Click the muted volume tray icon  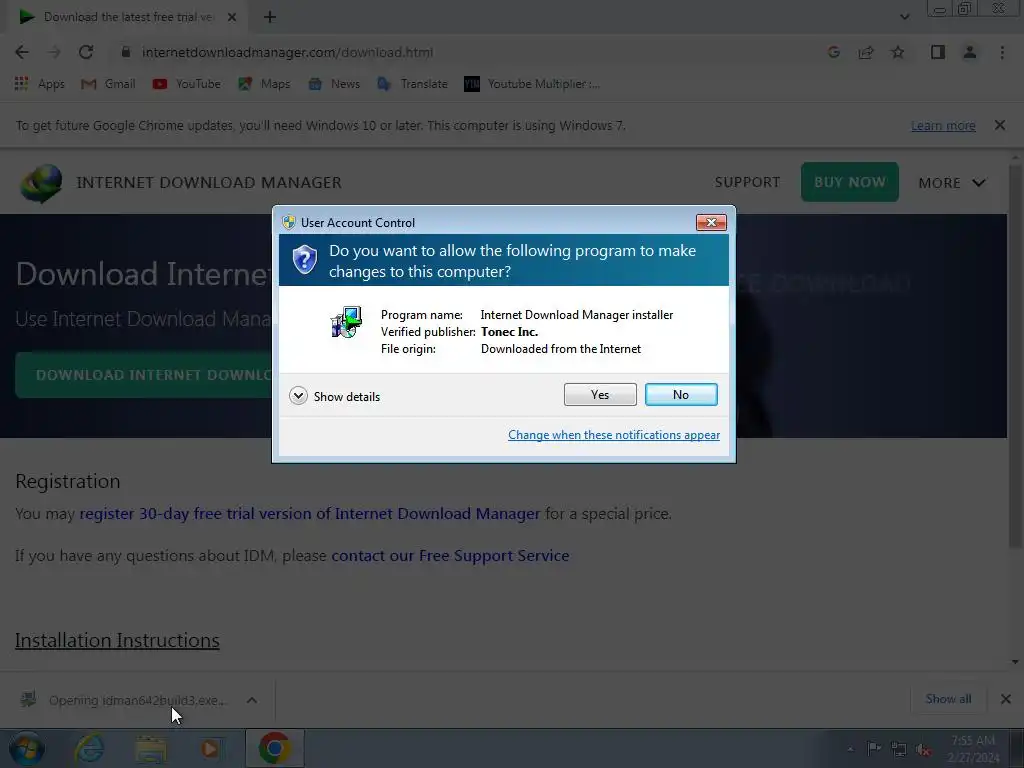[x=923, y=749]
